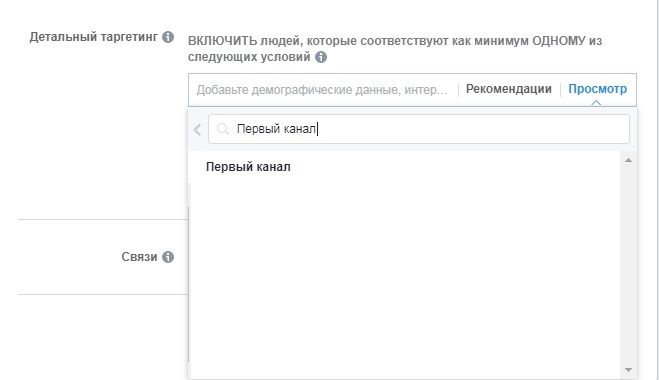Viewport: 659px width, 380px height.
Task: Click the scrollbar up arrow
Action: coord(628,160)
